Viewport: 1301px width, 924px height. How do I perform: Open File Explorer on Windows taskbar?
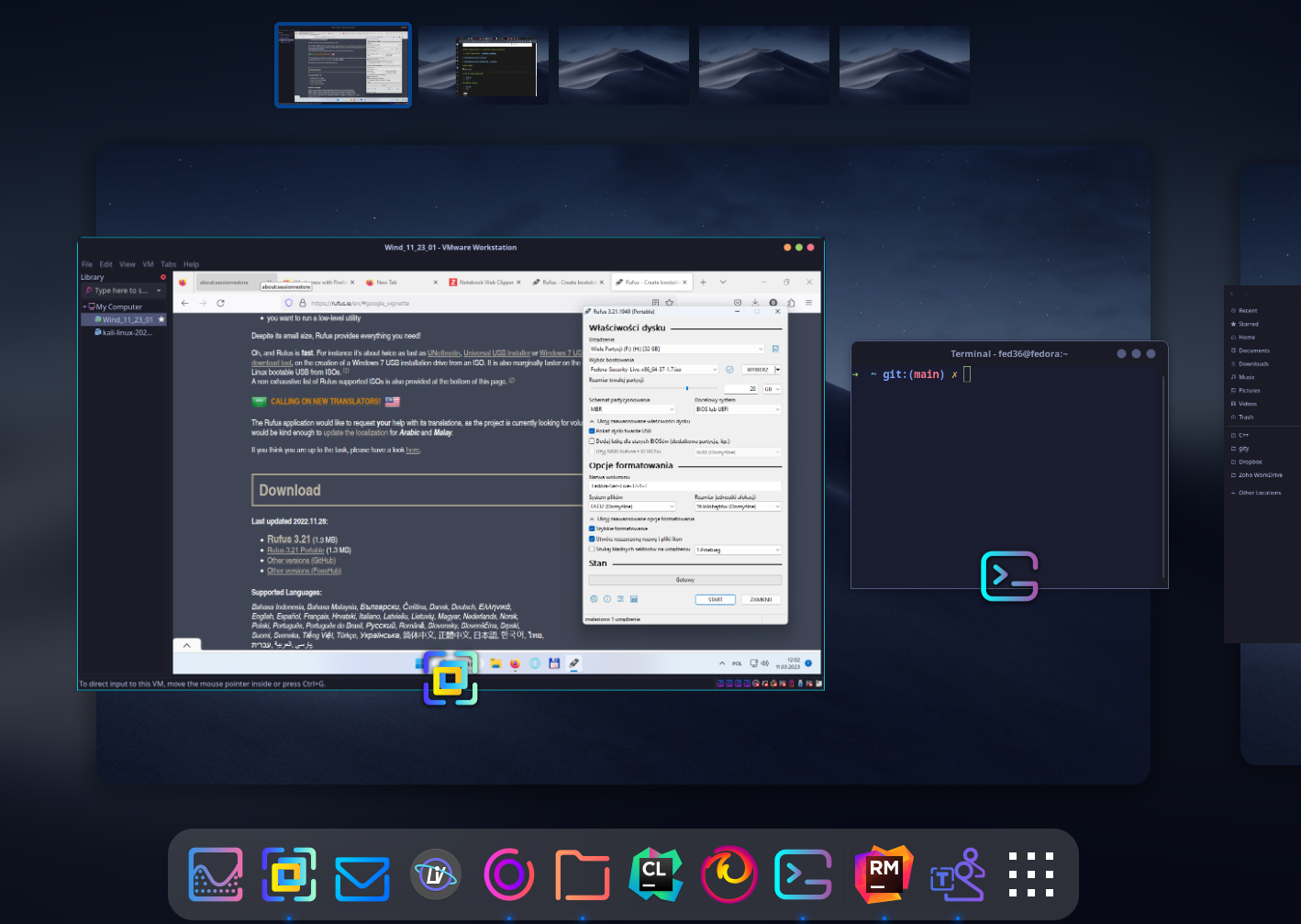[495, 663]
